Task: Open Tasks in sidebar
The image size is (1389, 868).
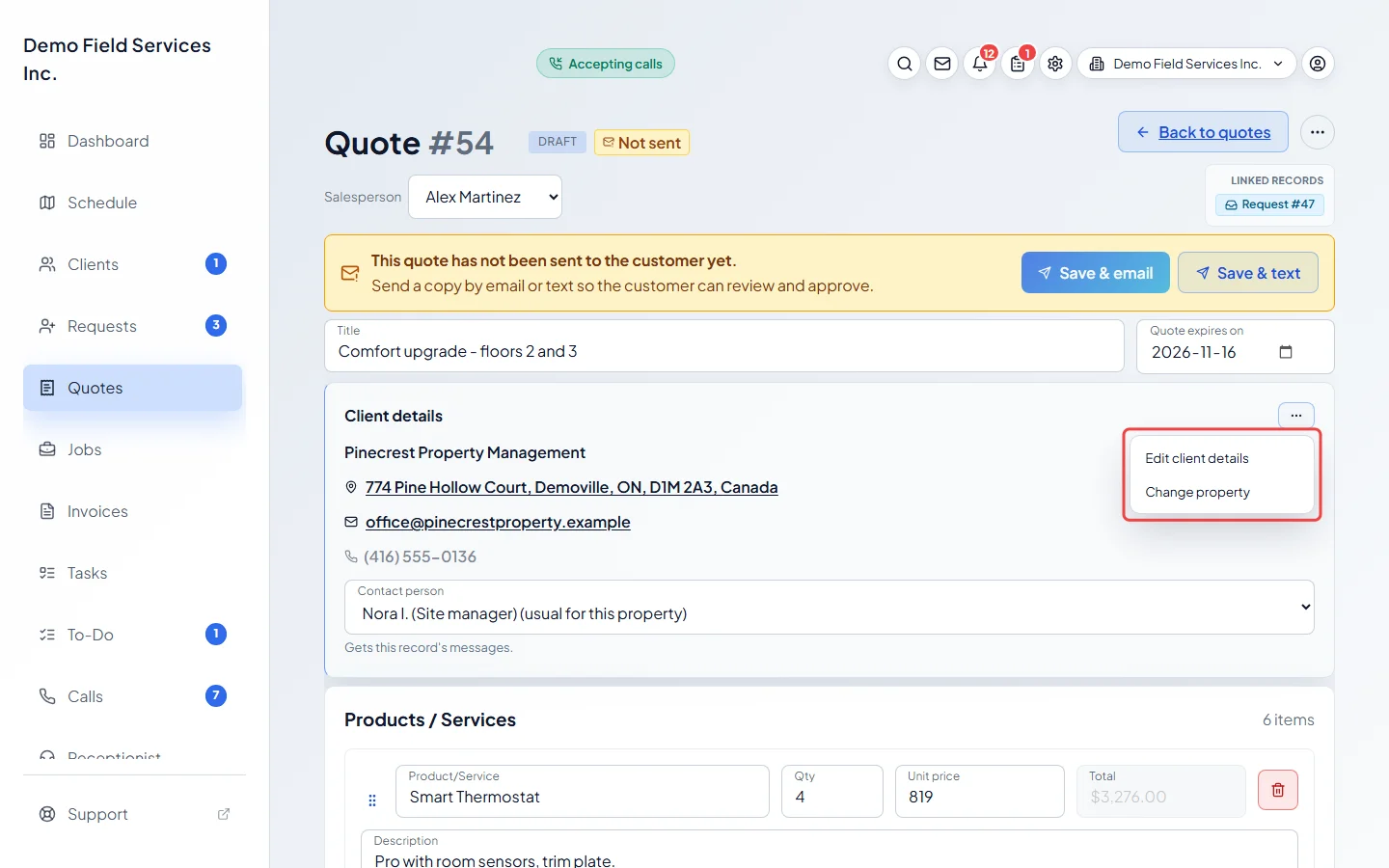Action: (x=133, y=573)
